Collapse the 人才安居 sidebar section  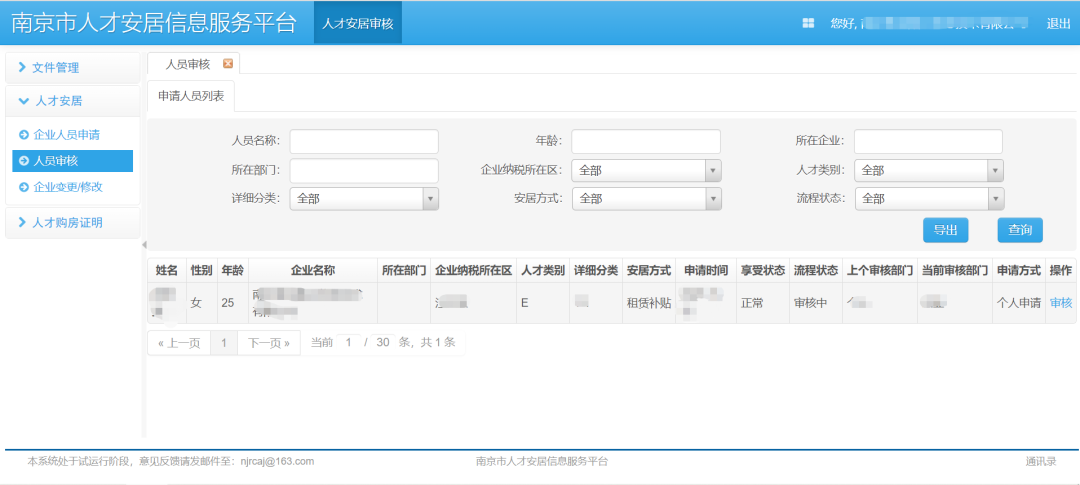coord(72,101)
